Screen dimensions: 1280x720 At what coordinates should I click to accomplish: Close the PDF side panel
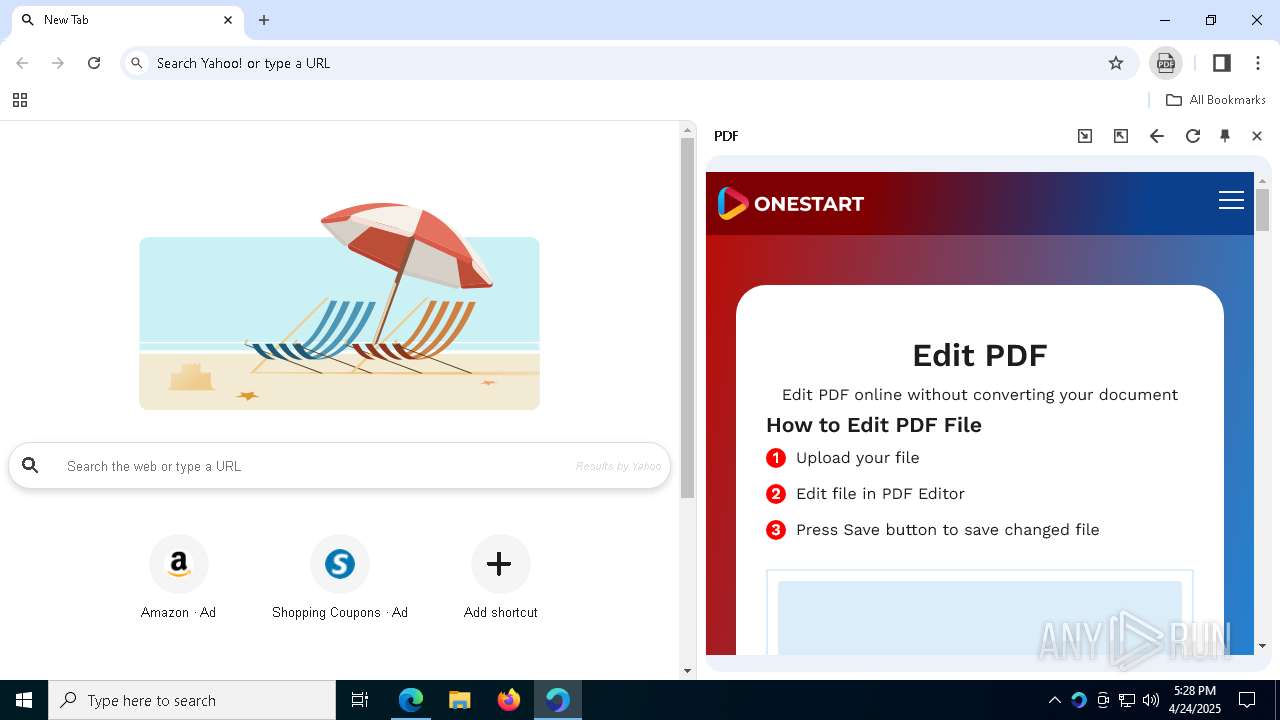pos(1257,136)
